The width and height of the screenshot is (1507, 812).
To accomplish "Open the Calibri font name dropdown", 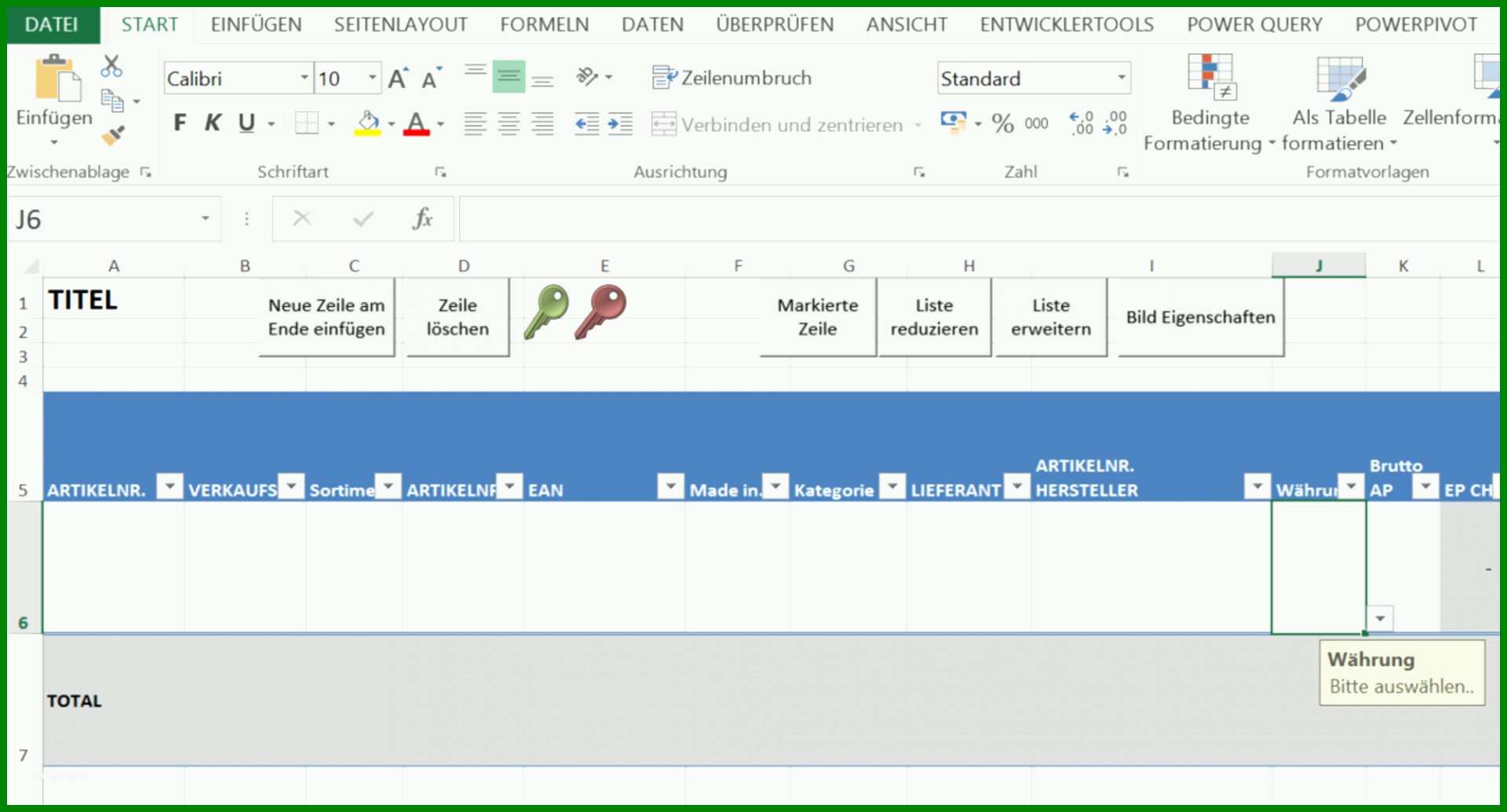I will pos(305,78).
